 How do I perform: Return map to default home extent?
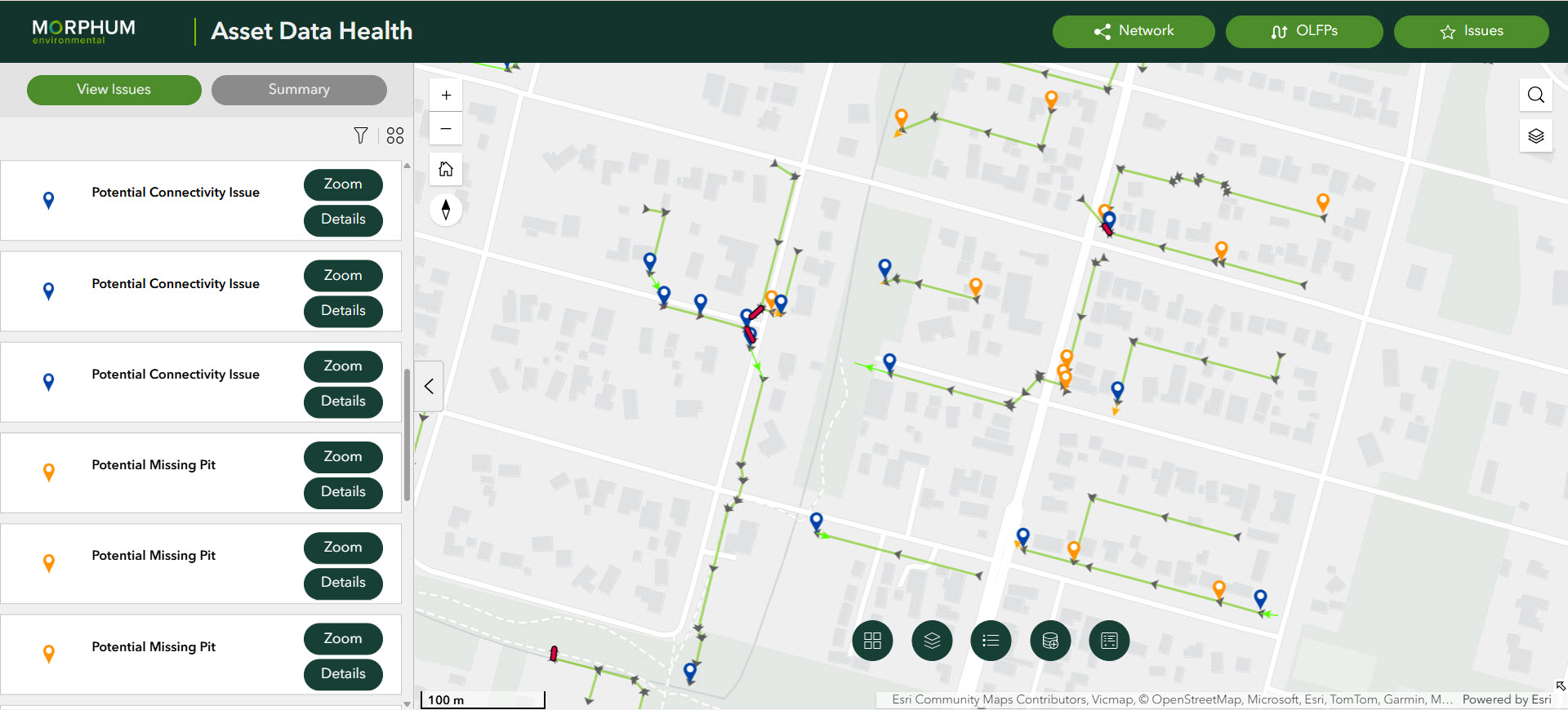[446, 169]
